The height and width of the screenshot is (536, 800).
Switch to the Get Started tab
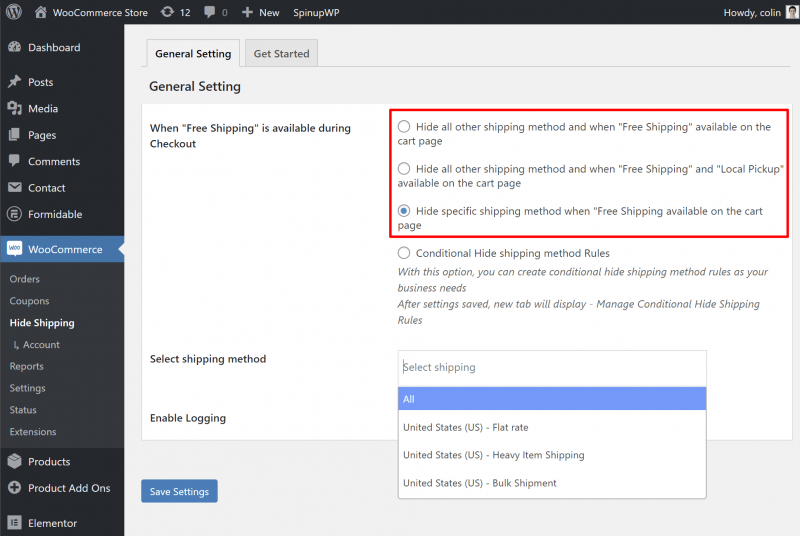pos(281,53)
